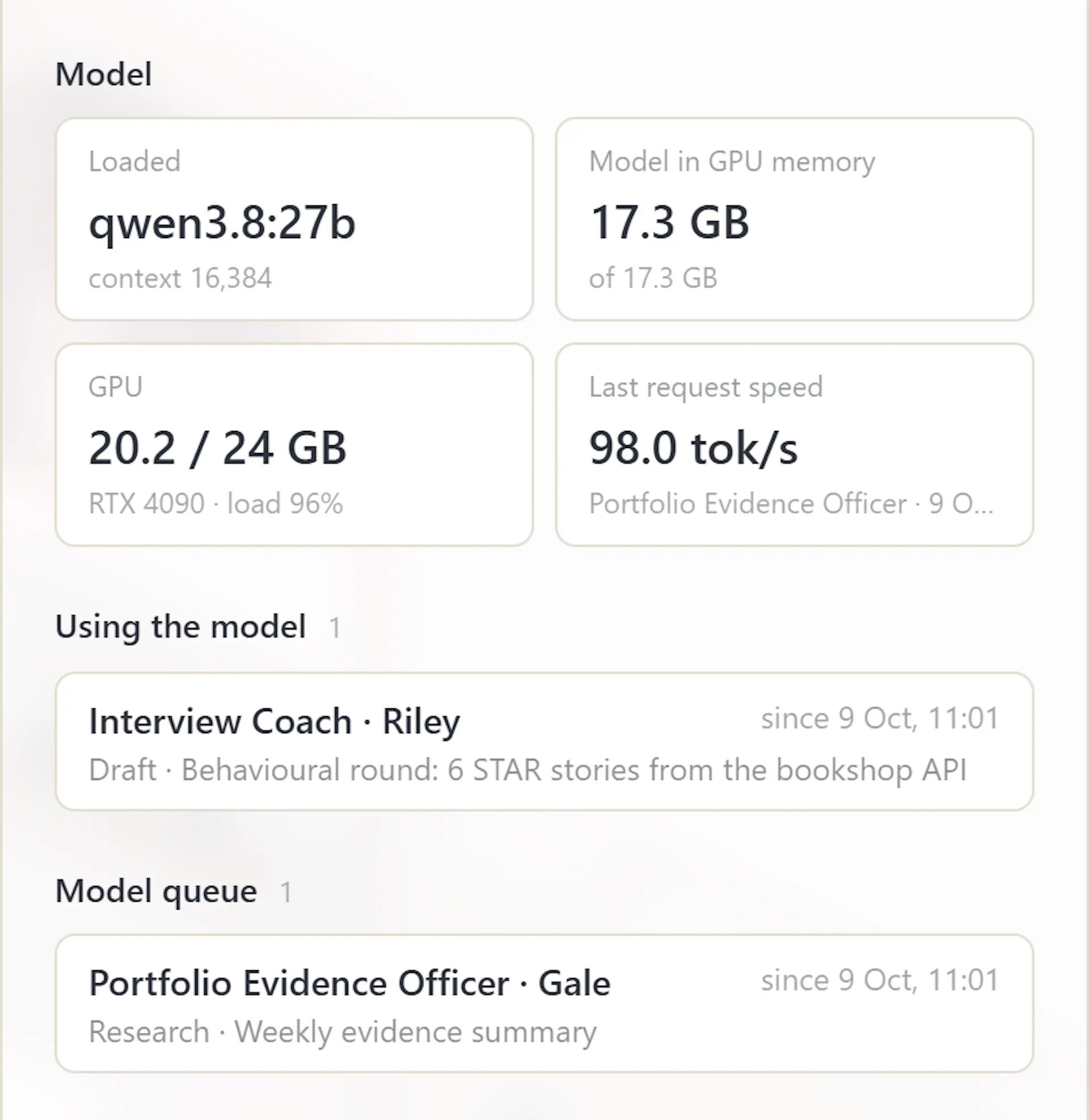The width and height of the screenshot is (1089, 1120).
Task: Click the "Loaded" card label
Action: point(134,161)
